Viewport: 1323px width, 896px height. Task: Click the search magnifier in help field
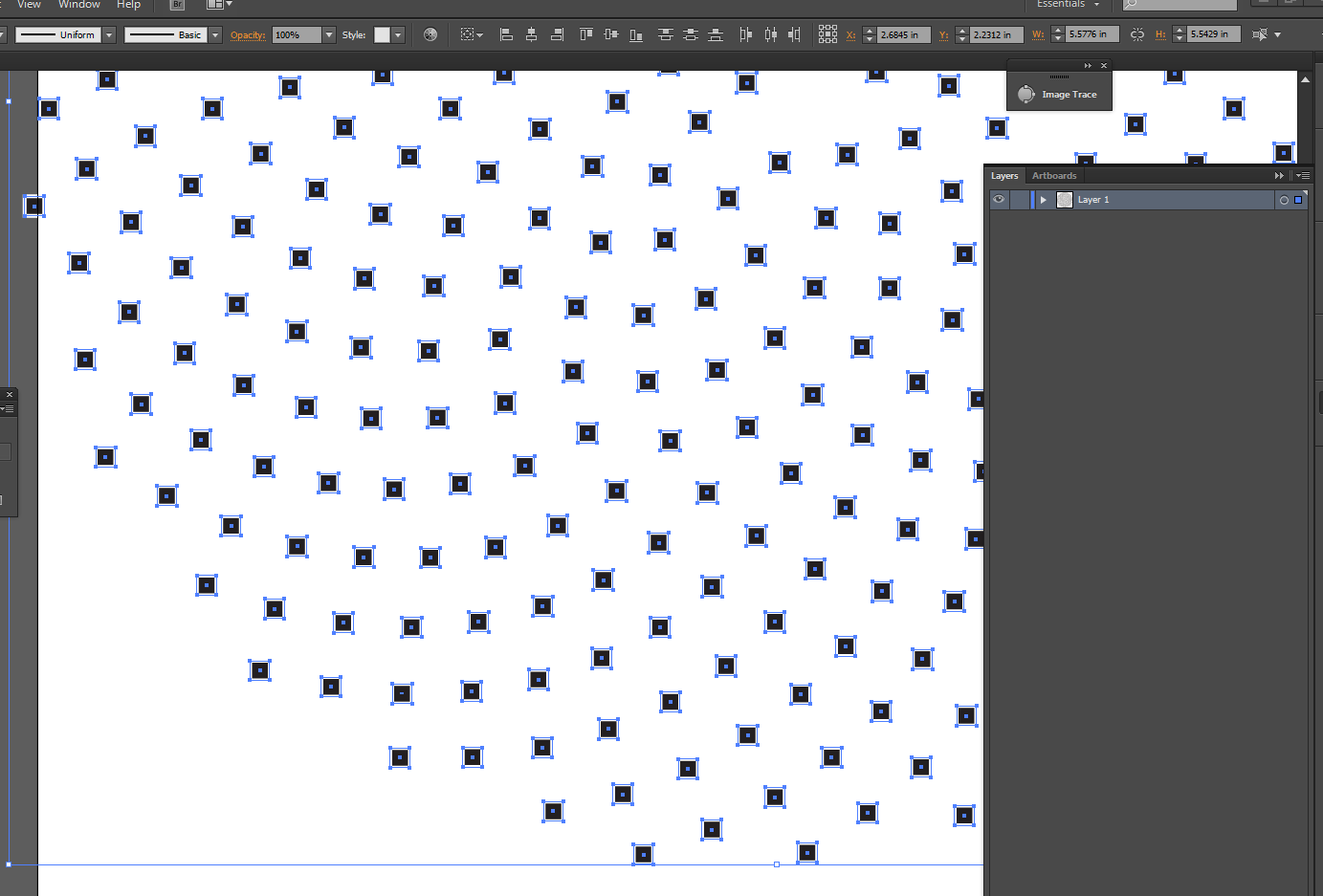[1131, 5]
